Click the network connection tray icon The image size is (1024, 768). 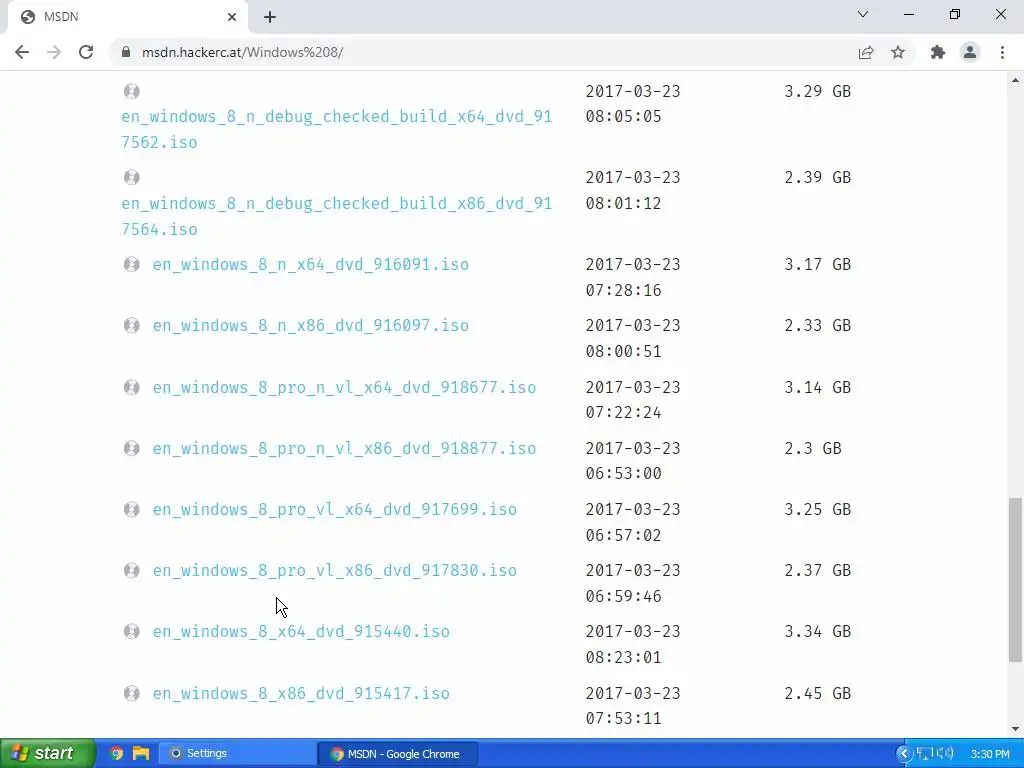click(924, 754)
